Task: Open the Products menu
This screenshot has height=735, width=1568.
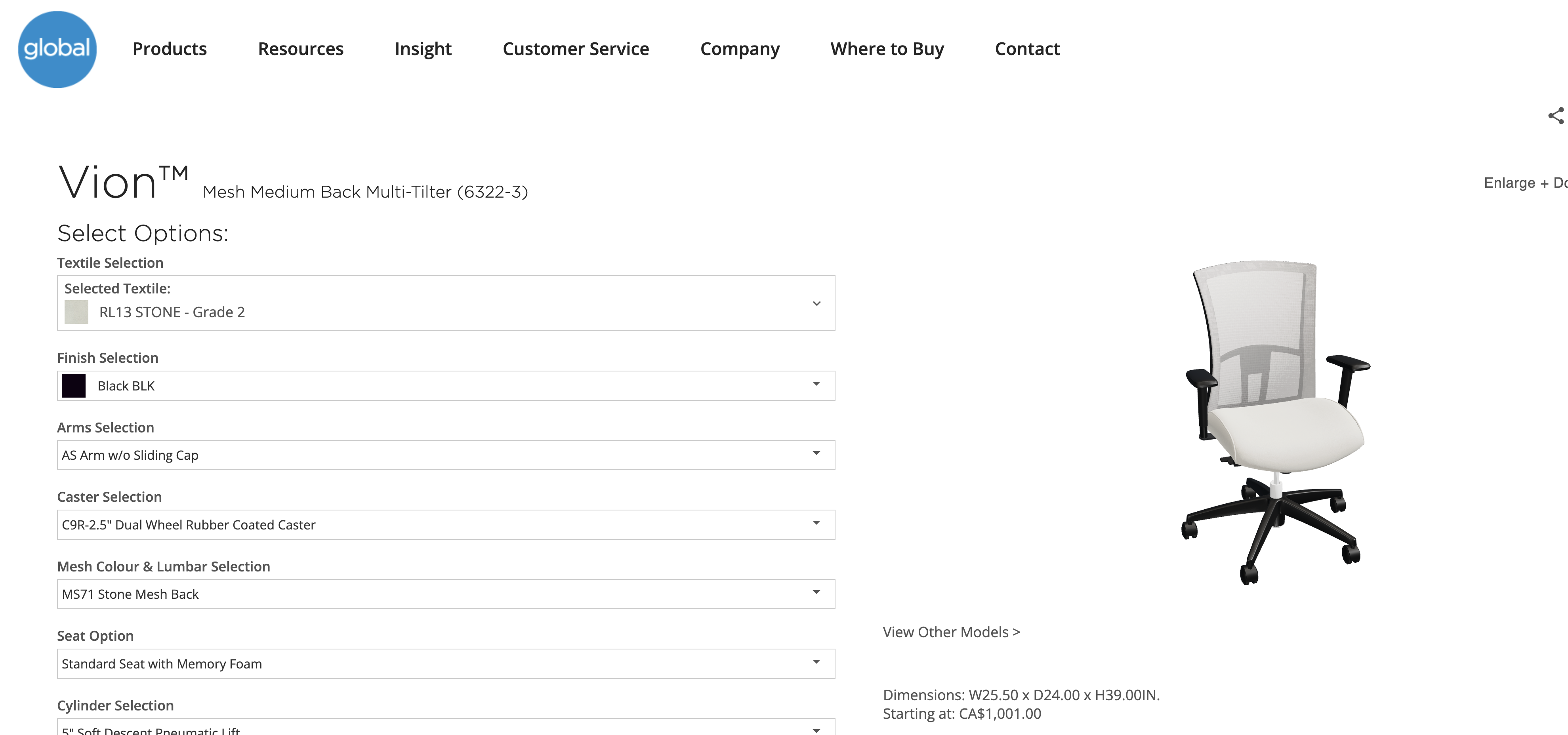Action: (x=170, y=49)
